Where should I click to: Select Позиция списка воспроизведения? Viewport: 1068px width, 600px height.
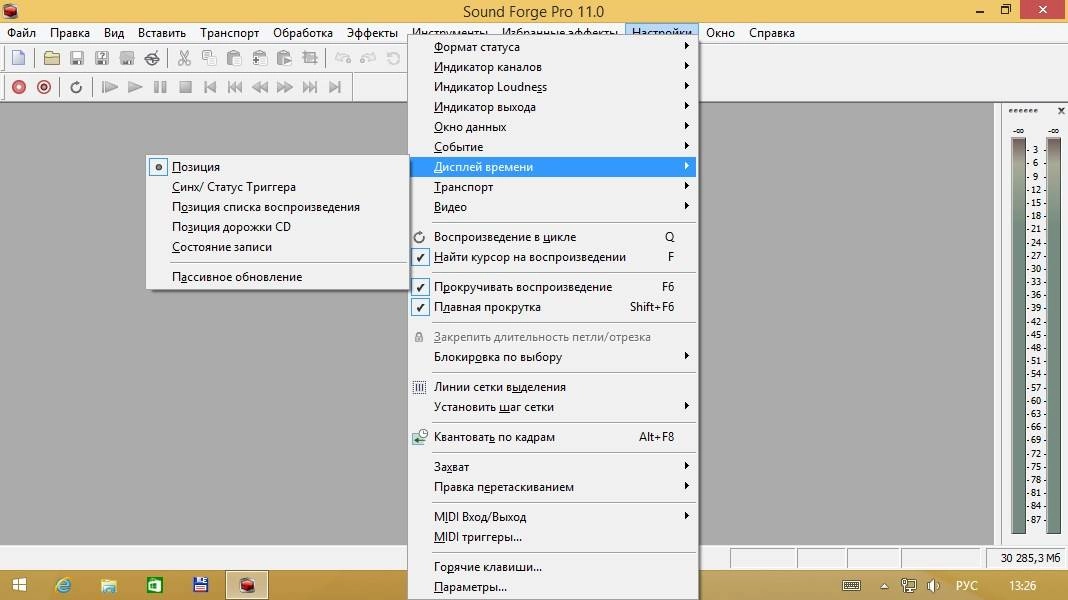pos(278,207)
